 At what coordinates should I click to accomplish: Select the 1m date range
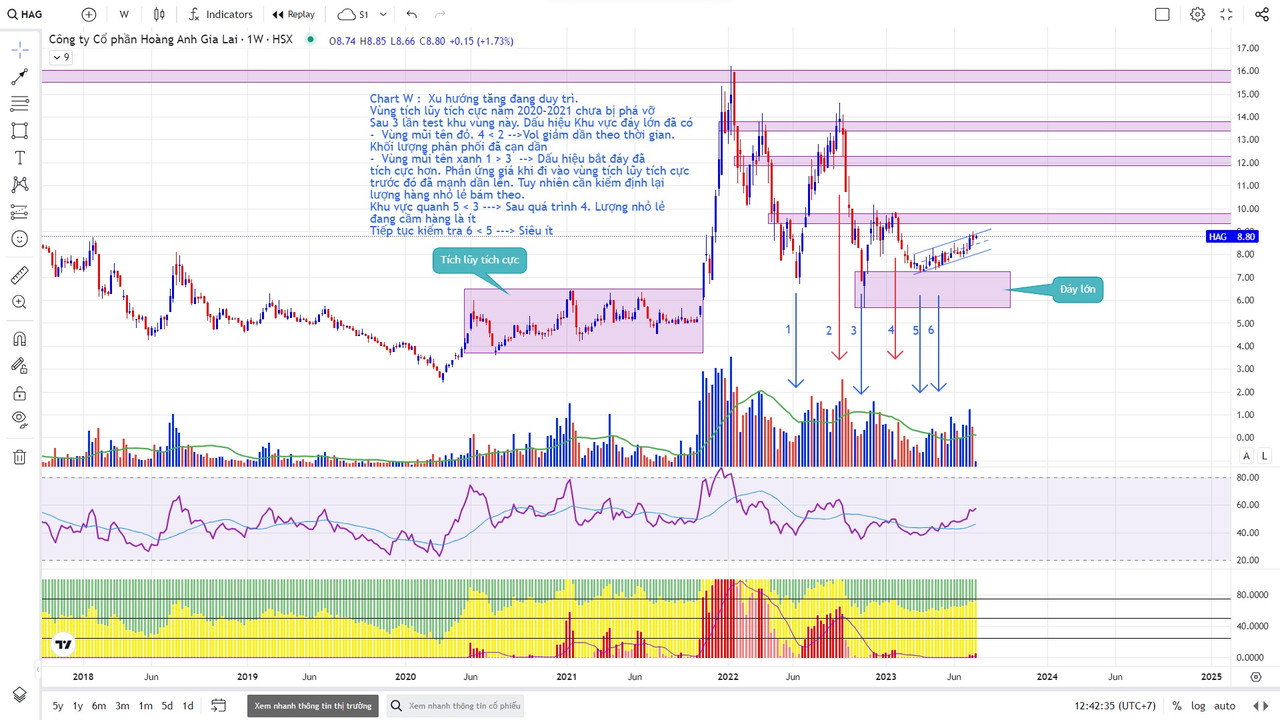145,706
